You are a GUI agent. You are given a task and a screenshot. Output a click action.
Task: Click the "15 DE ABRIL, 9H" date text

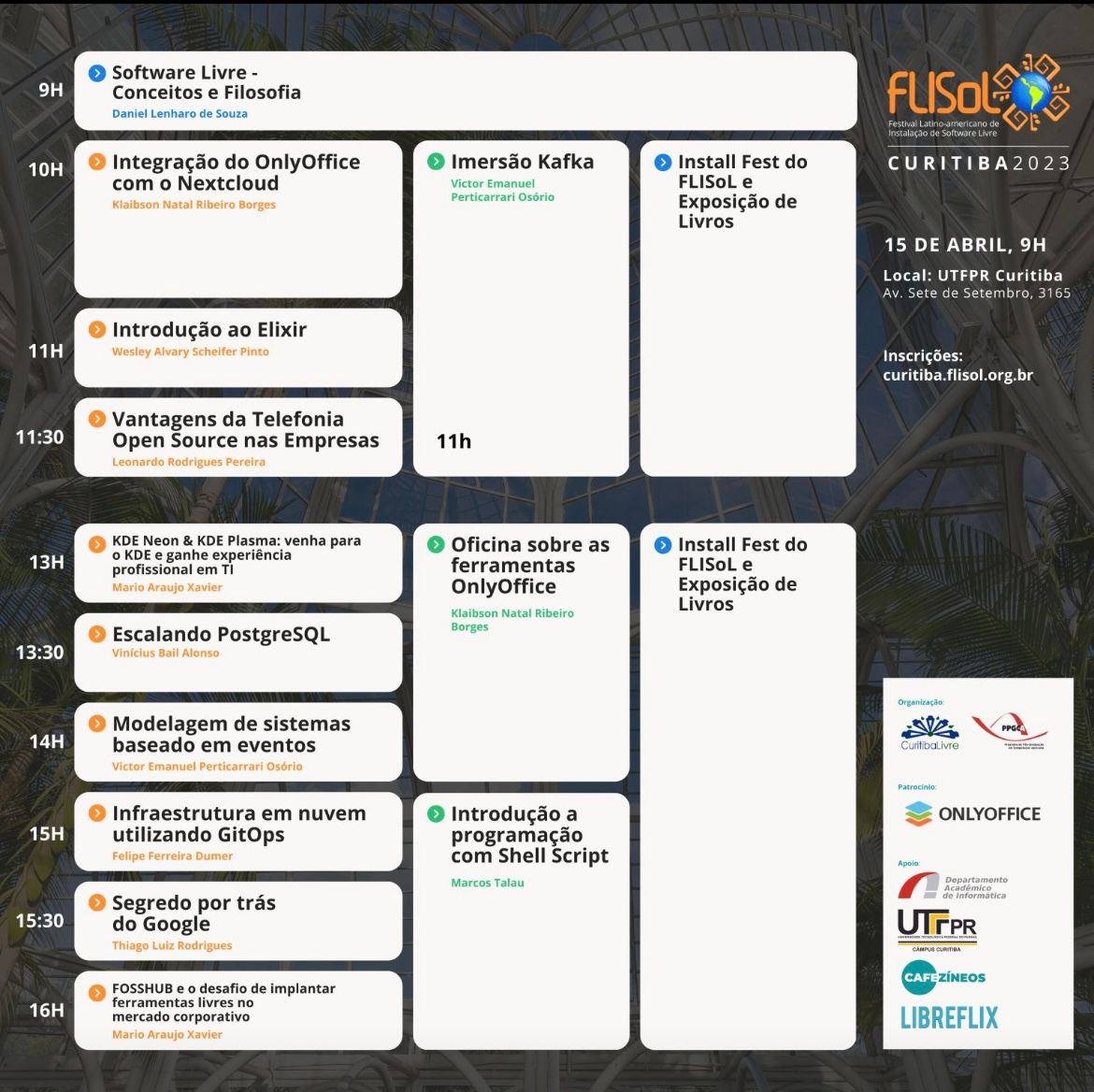click(966, 245)
